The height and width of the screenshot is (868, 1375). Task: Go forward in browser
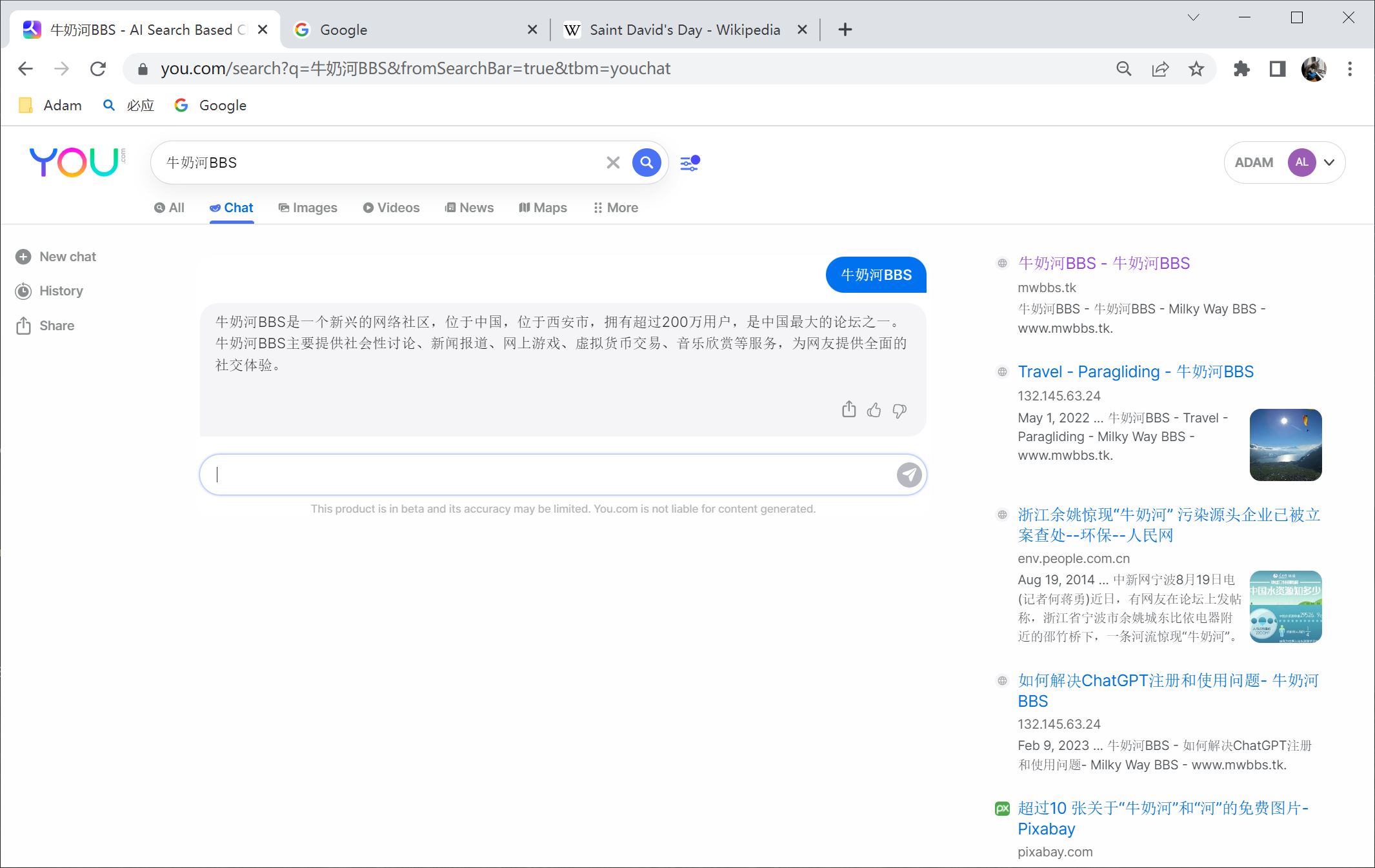(61, 68)
